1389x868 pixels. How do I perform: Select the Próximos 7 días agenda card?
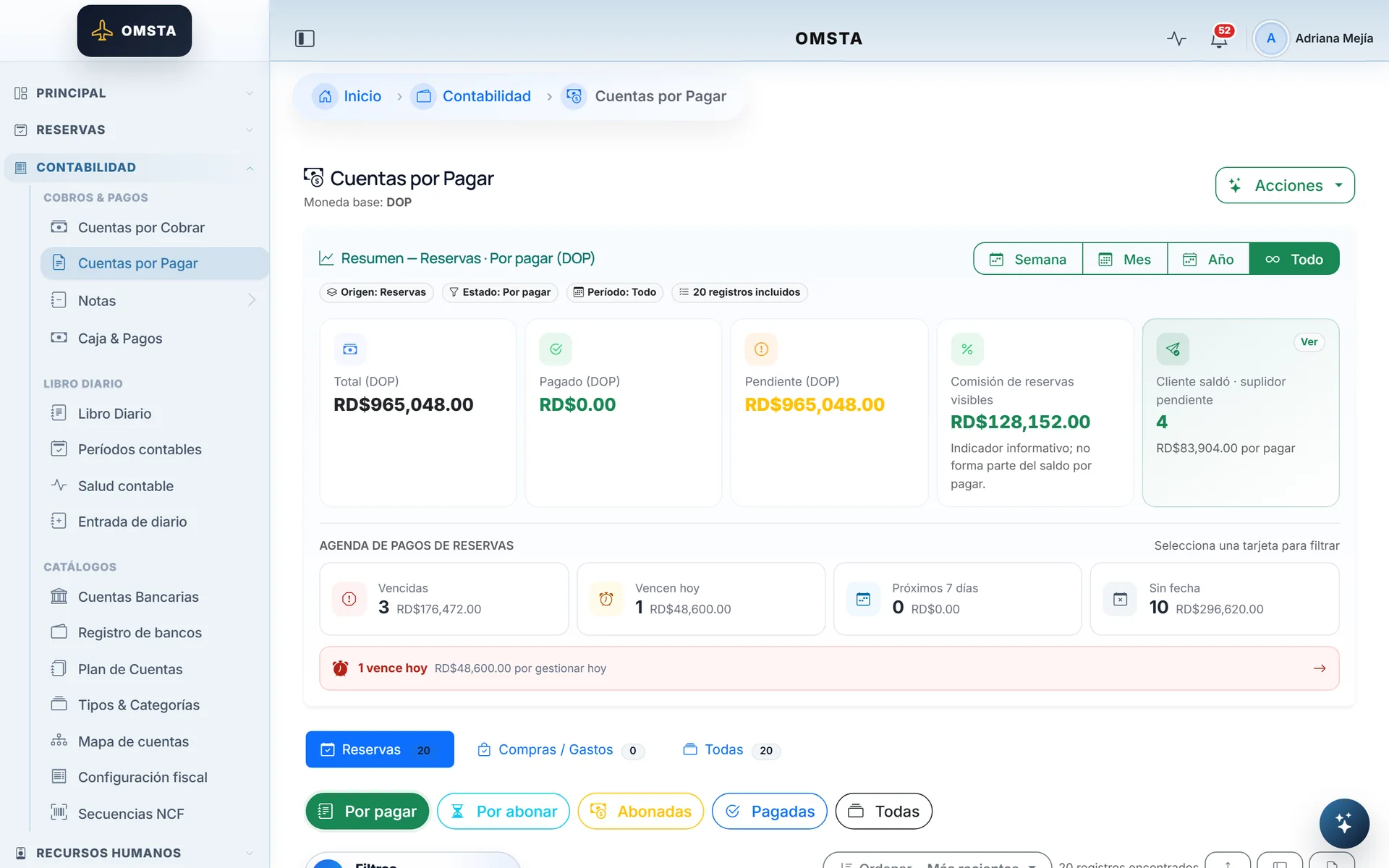click(x=957, y=599)
